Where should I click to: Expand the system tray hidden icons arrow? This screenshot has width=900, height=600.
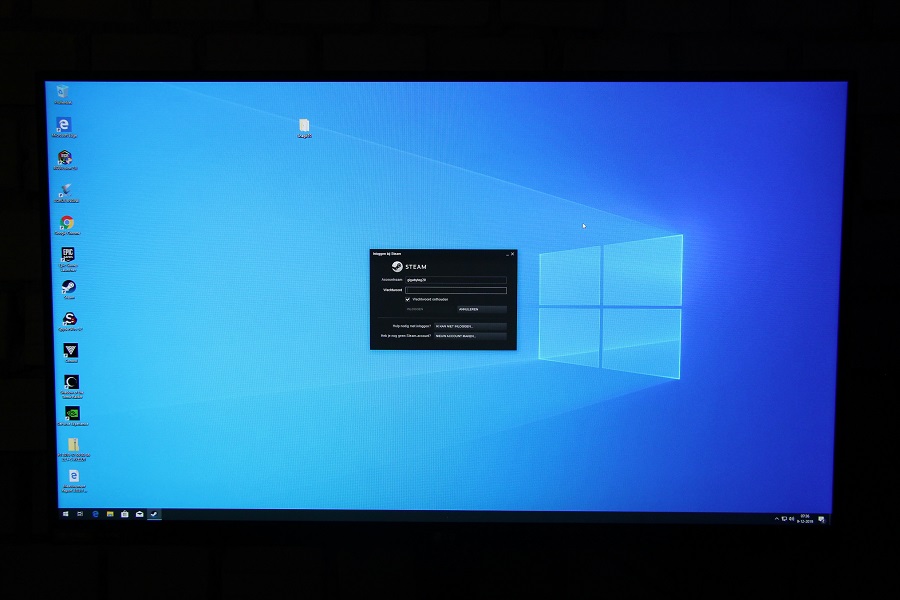pyautogui.click(x=777, y=519)
